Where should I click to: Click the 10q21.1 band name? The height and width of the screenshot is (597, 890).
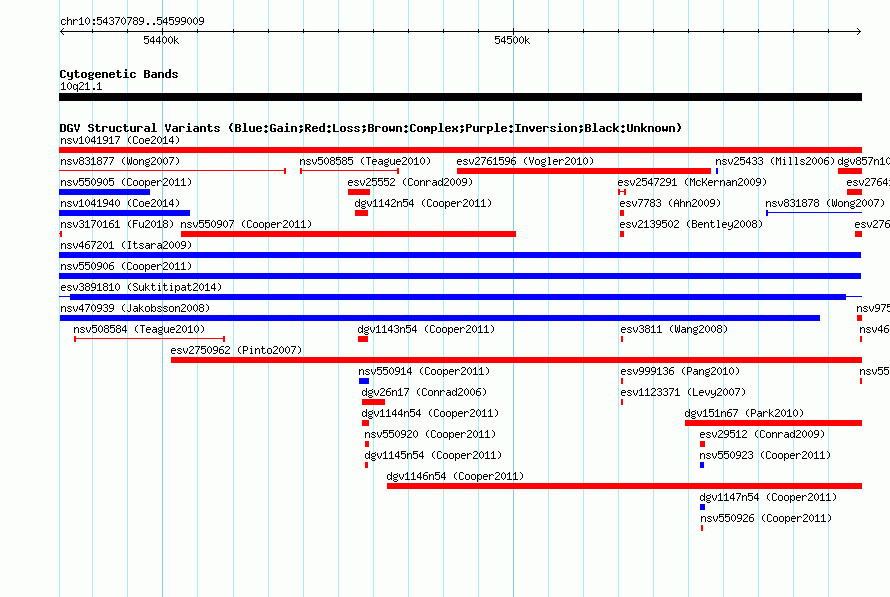click(81, 86)
